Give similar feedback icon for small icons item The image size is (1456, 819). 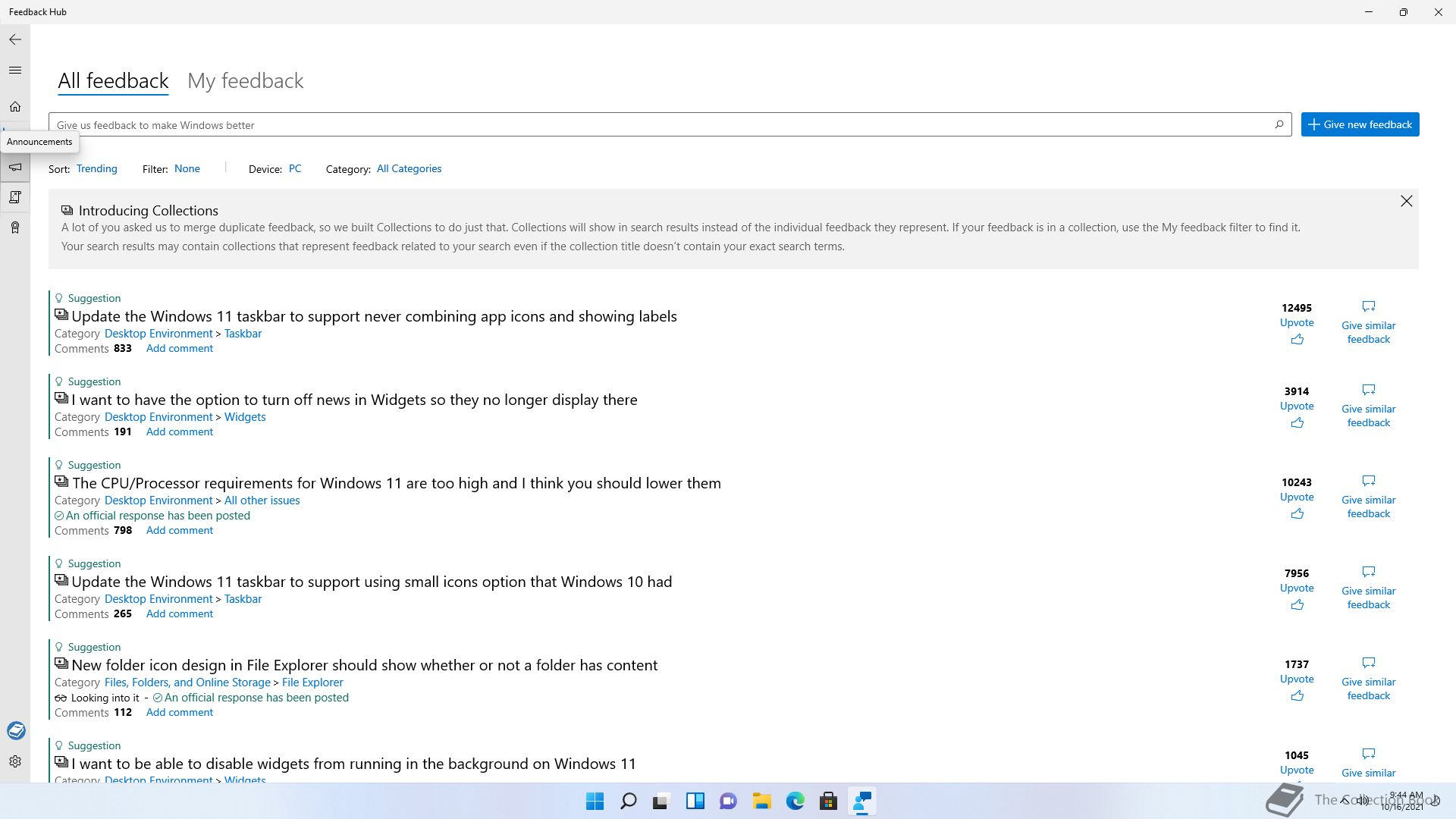(1369, 572)
